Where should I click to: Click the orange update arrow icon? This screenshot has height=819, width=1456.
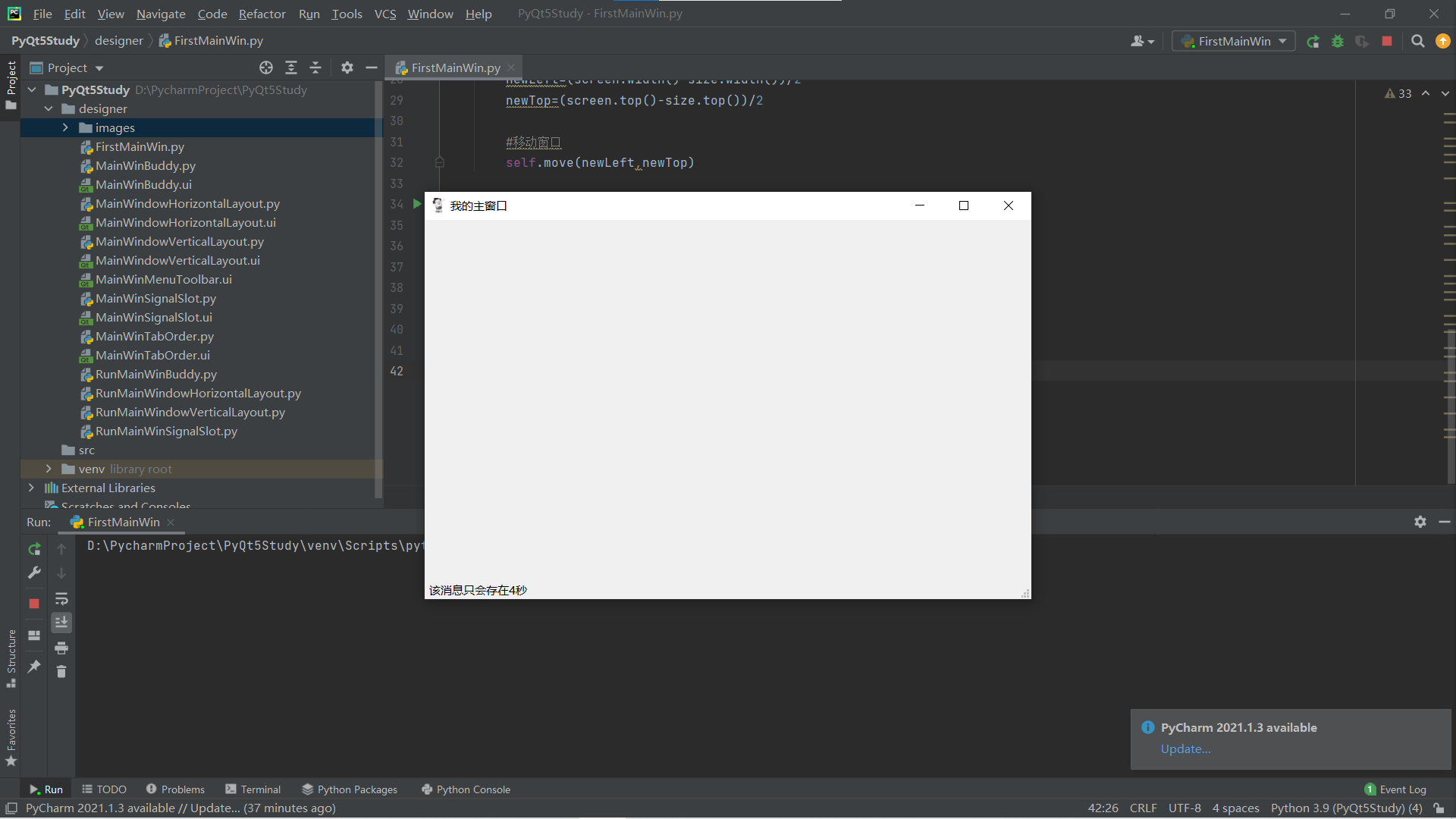[x=1443, y=42]
